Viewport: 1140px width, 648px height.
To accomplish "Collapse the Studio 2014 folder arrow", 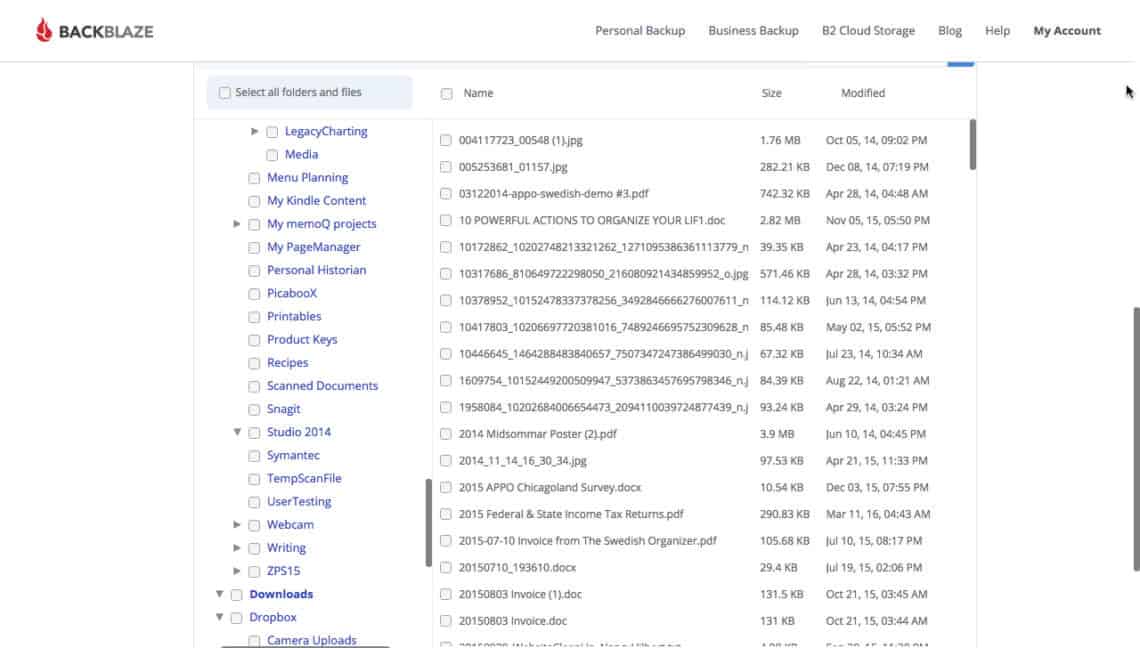I will [237, 432].
